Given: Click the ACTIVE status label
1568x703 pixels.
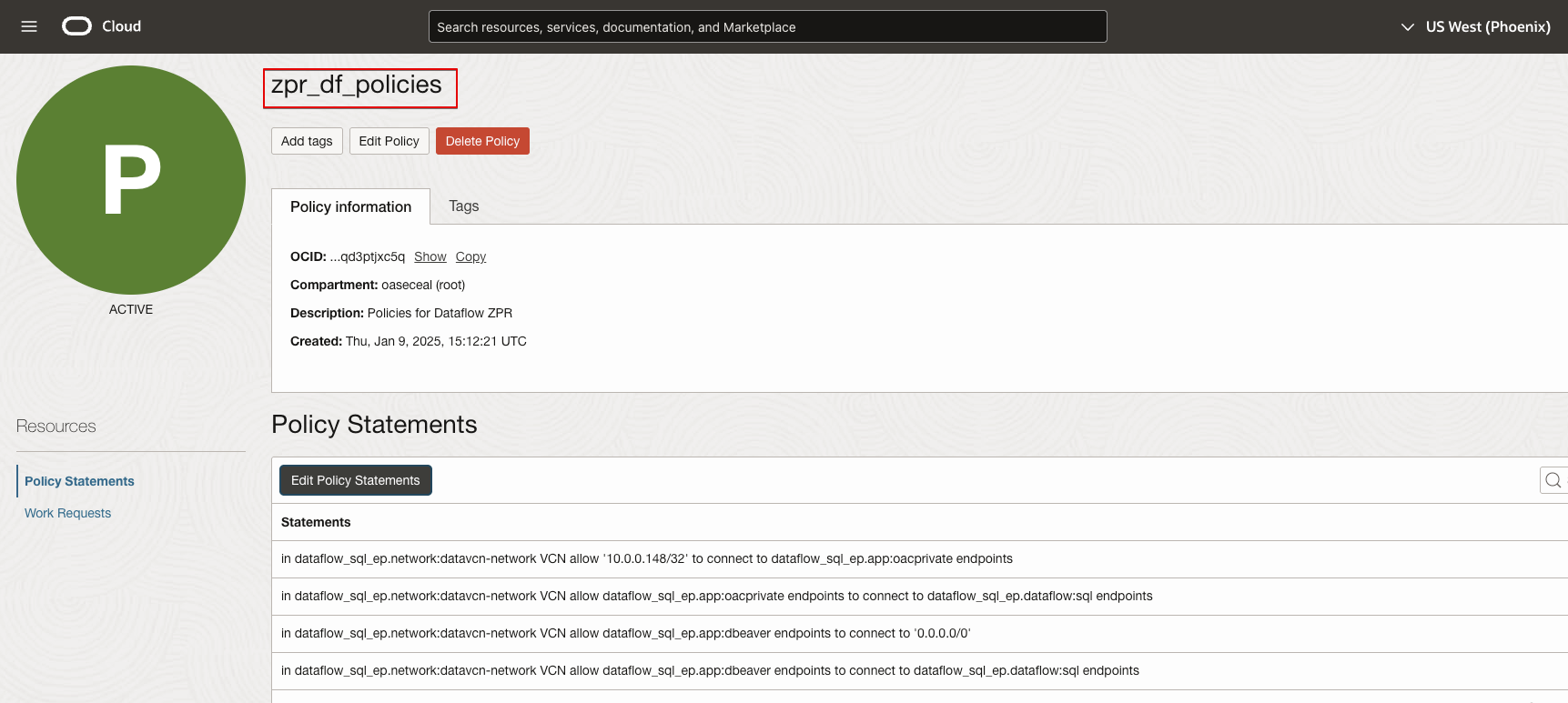Looking at the screenshot, I should (131, 309).
